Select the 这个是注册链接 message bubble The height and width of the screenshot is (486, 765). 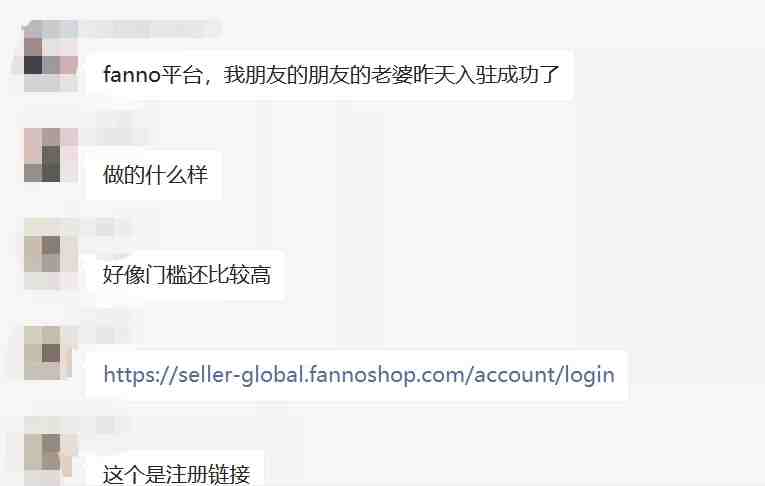(176, 470)
